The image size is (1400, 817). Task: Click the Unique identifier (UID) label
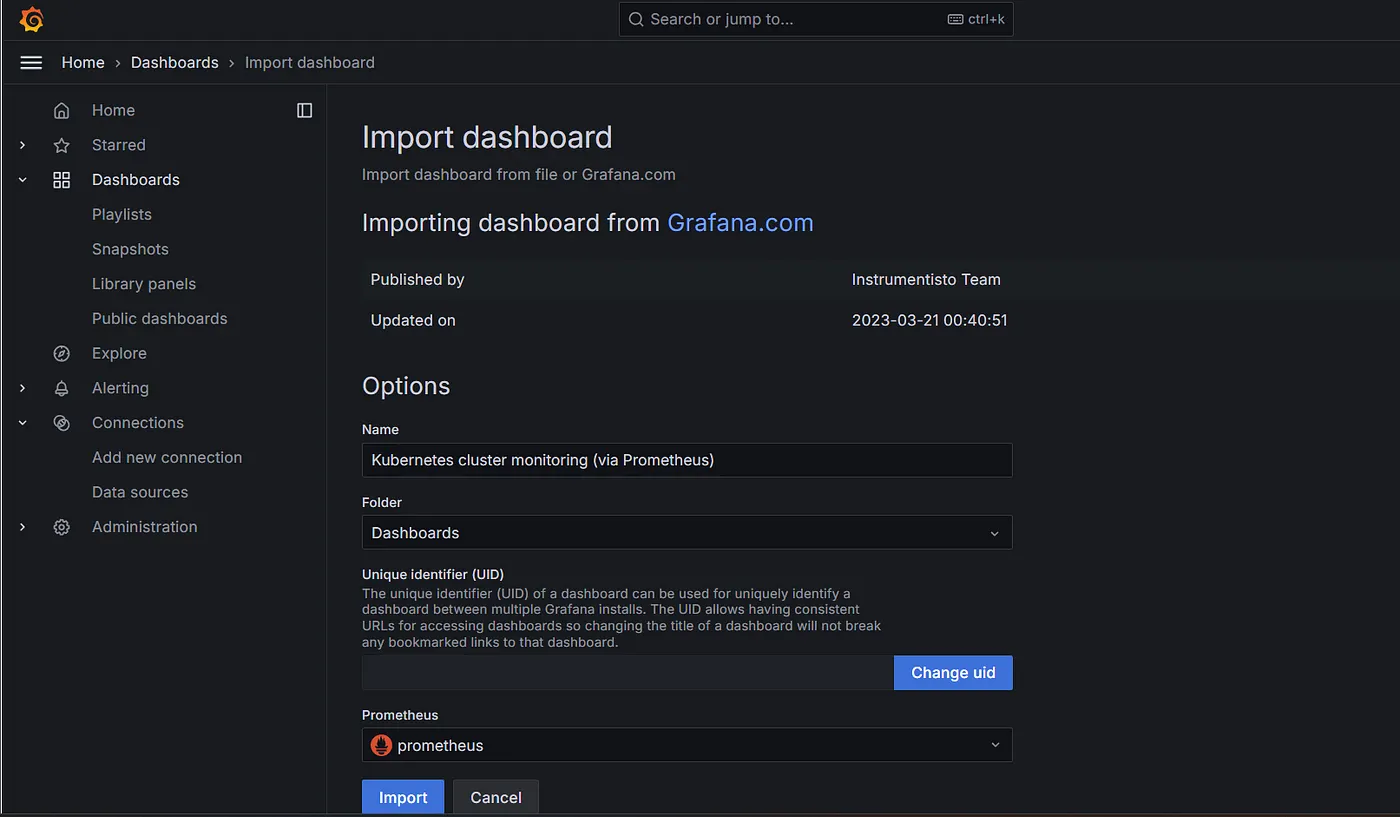433,575
